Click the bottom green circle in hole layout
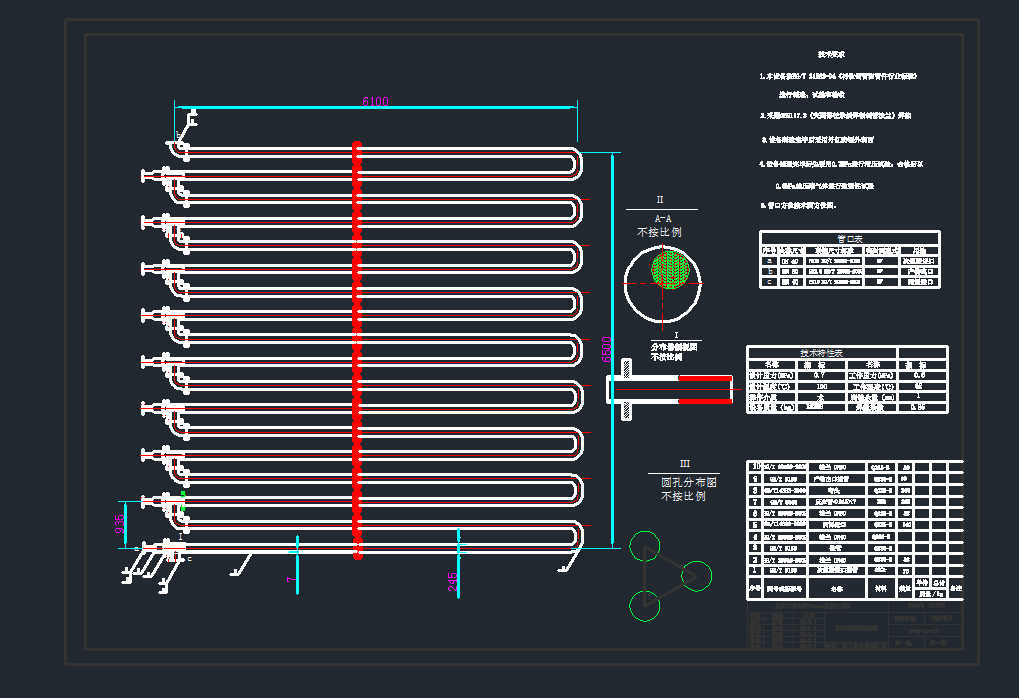Image resolution: width=1019 pixels, height=698 pixels. [645, 605]
